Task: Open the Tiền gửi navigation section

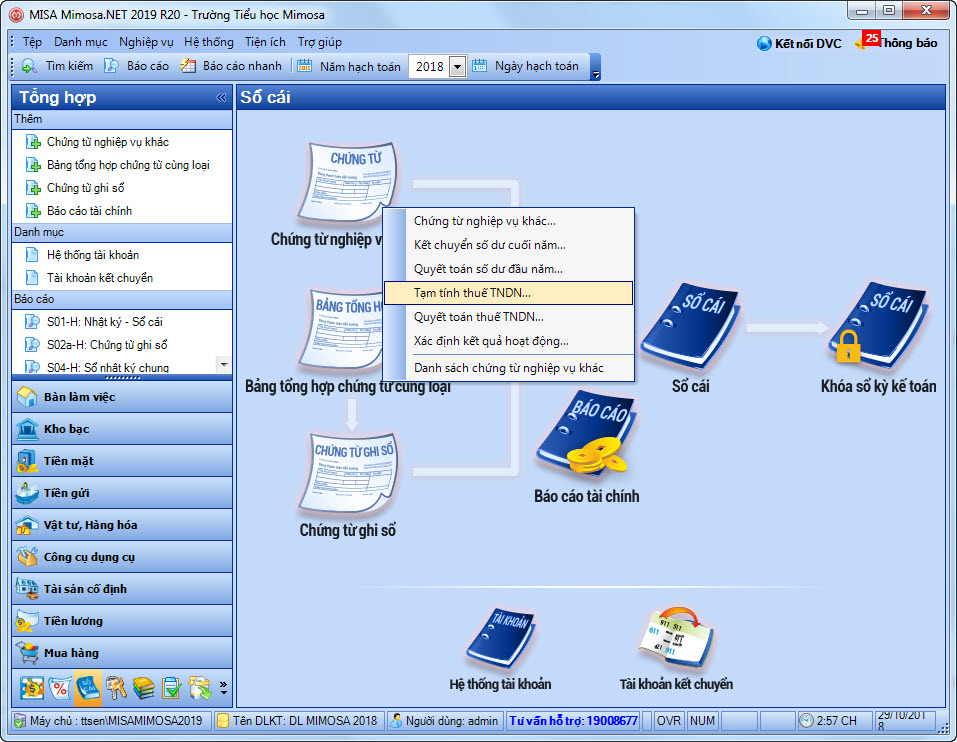Action: [x=122, y=493]
